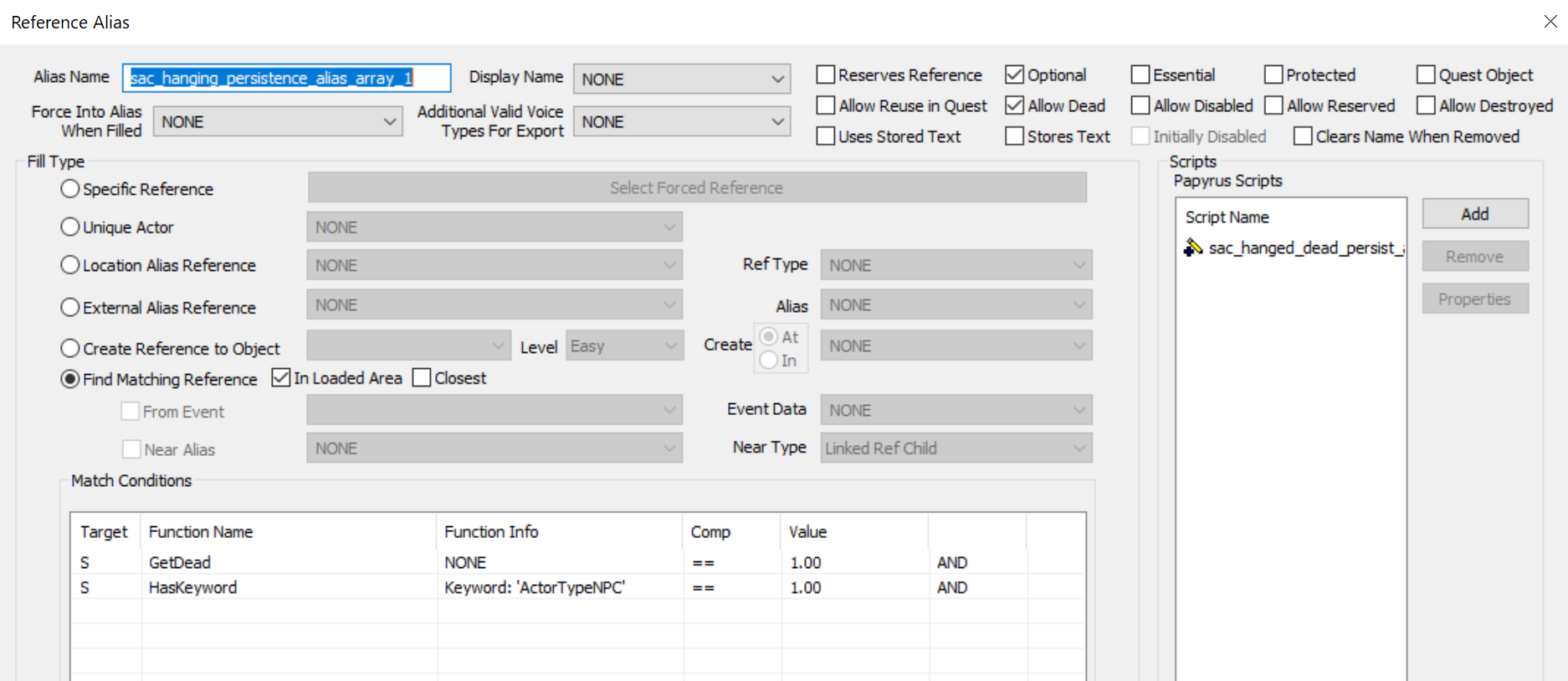Select the sac_hanged_dead_persist script entry
1568x681 pixels.
[x=1293, y=248]
